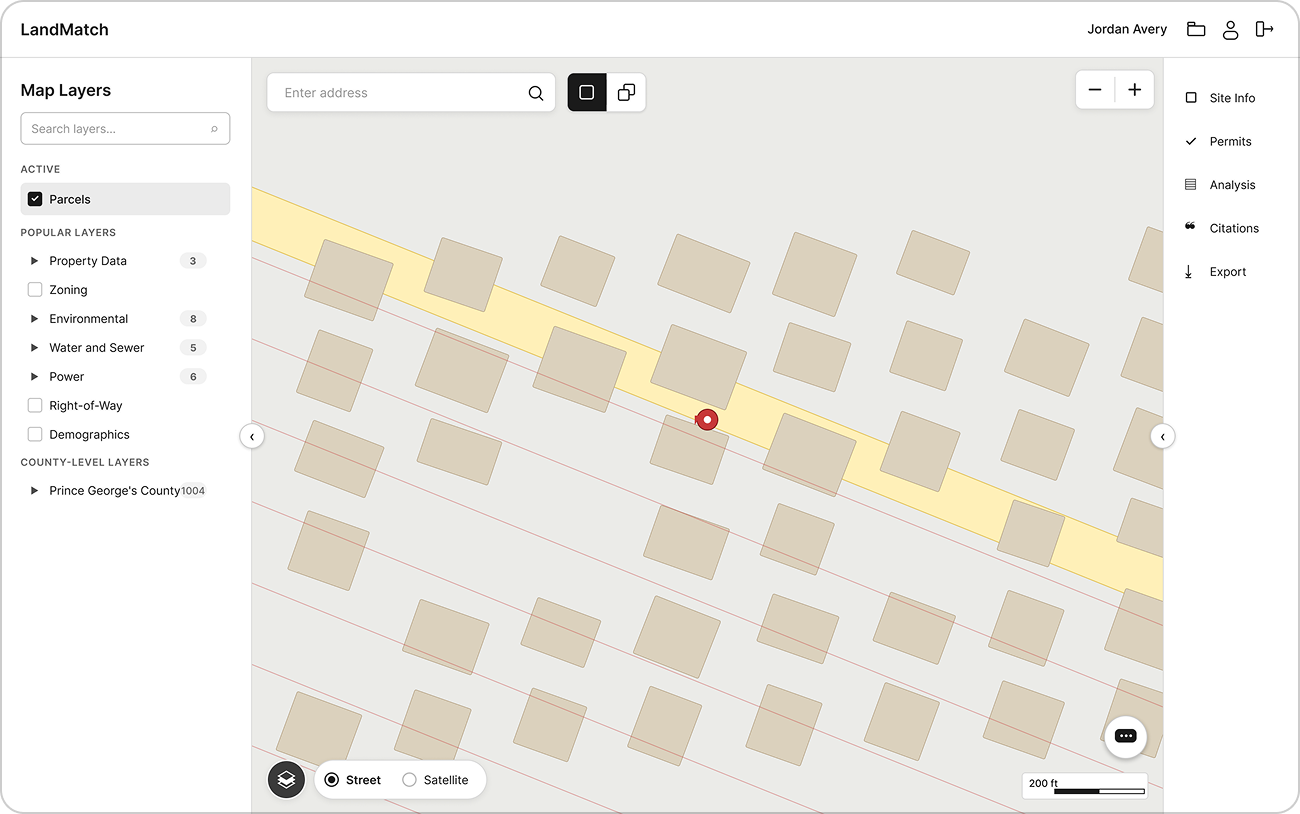Click the search icon in layers search box
Viewport: 1300px width, 814px height.
[214, 129]
